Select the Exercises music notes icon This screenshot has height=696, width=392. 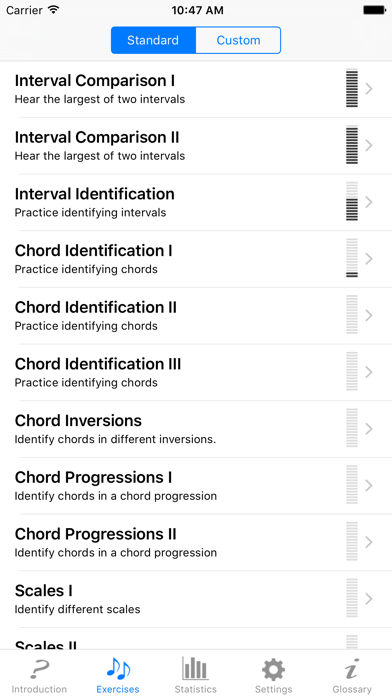[118, 669]
